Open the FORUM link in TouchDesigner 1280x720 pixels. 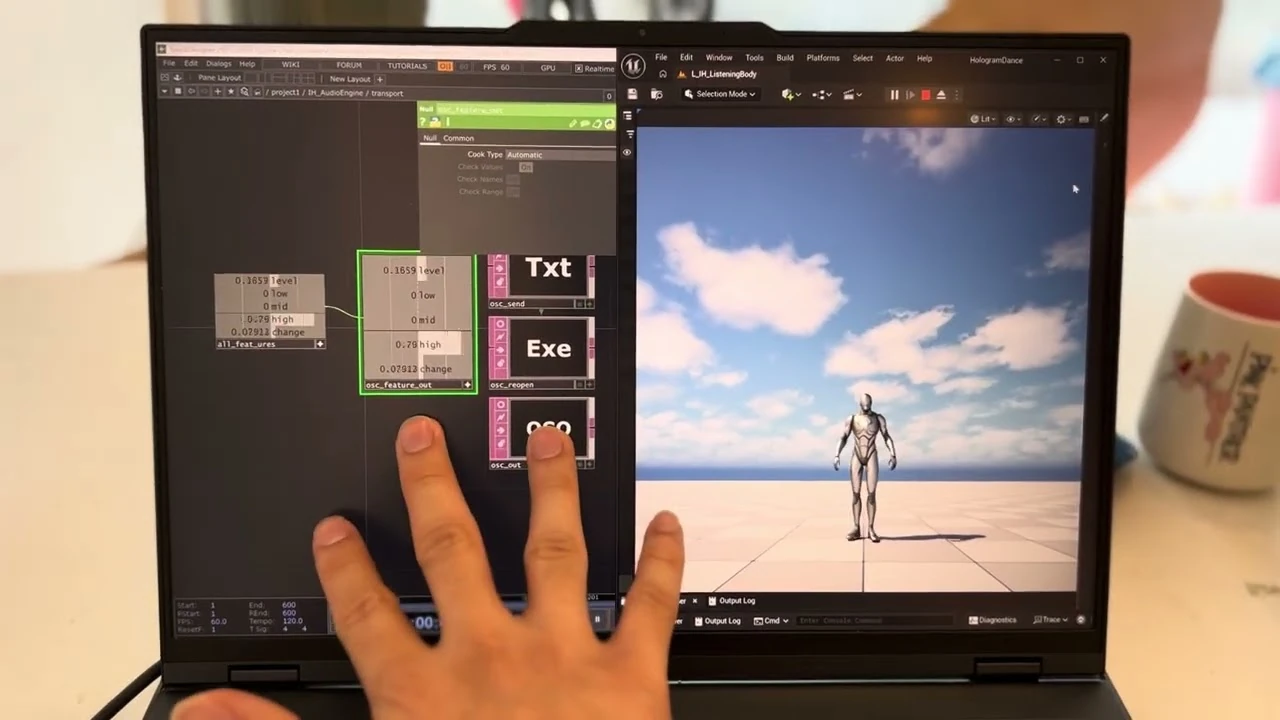click(349, 66)
